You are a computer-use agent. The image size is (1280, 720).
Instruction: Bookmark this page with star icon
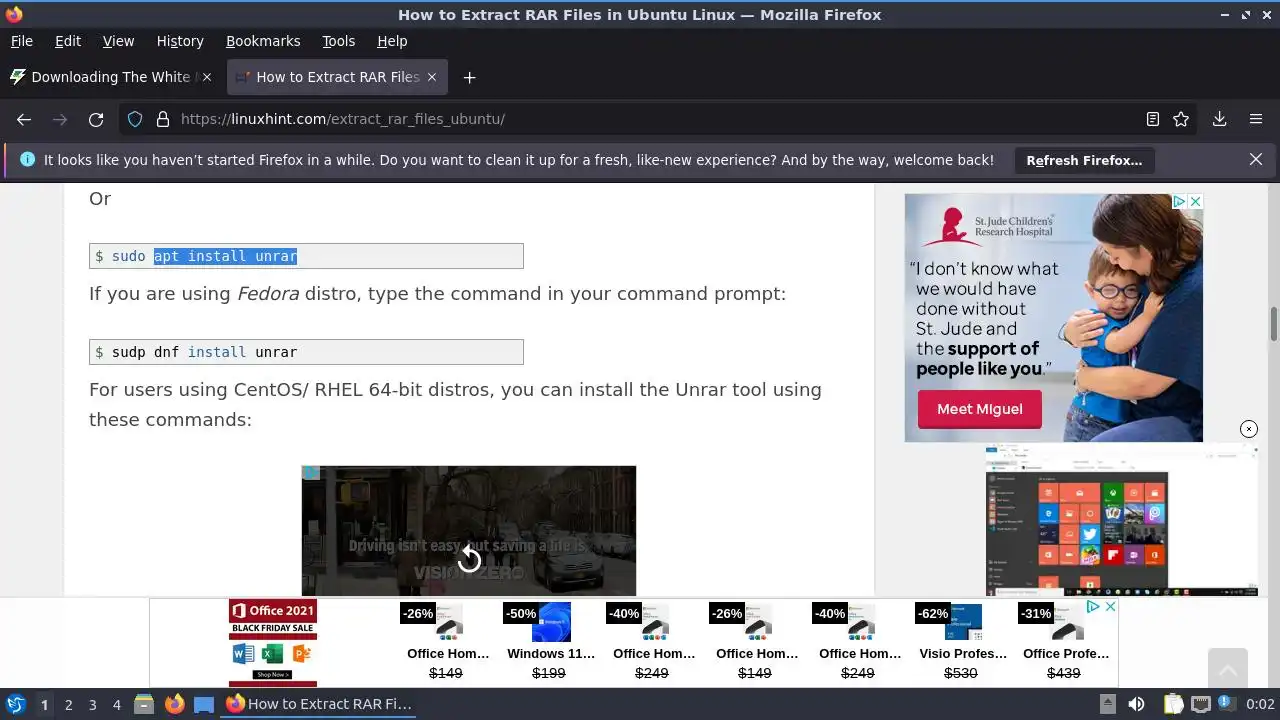click(x=1181, y=119)
